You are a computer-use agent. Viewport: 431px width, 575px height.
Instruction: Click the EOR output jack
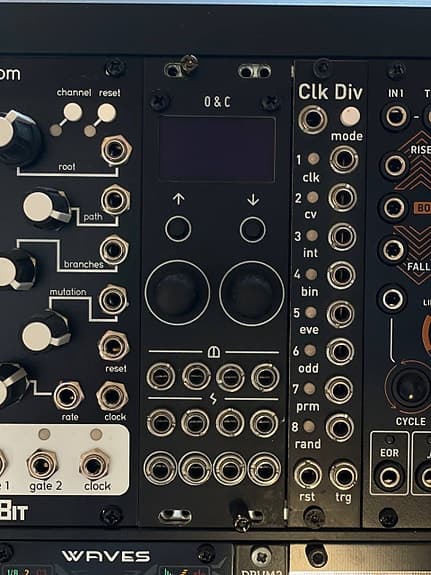click(389, 477)
